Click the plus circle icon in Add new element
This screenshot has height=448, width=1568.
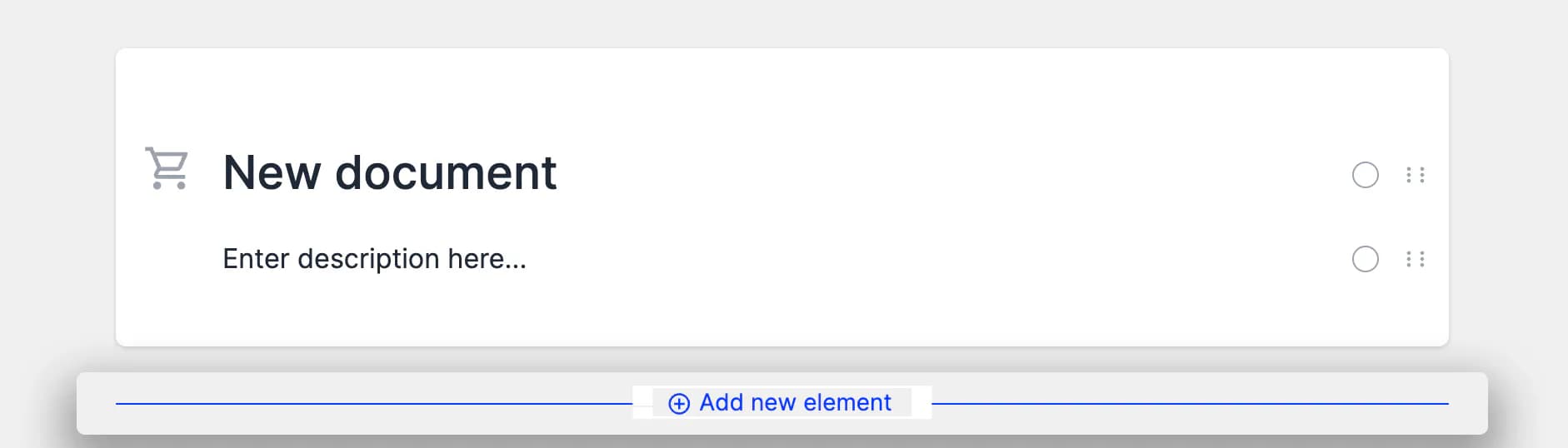coord(679,404)
